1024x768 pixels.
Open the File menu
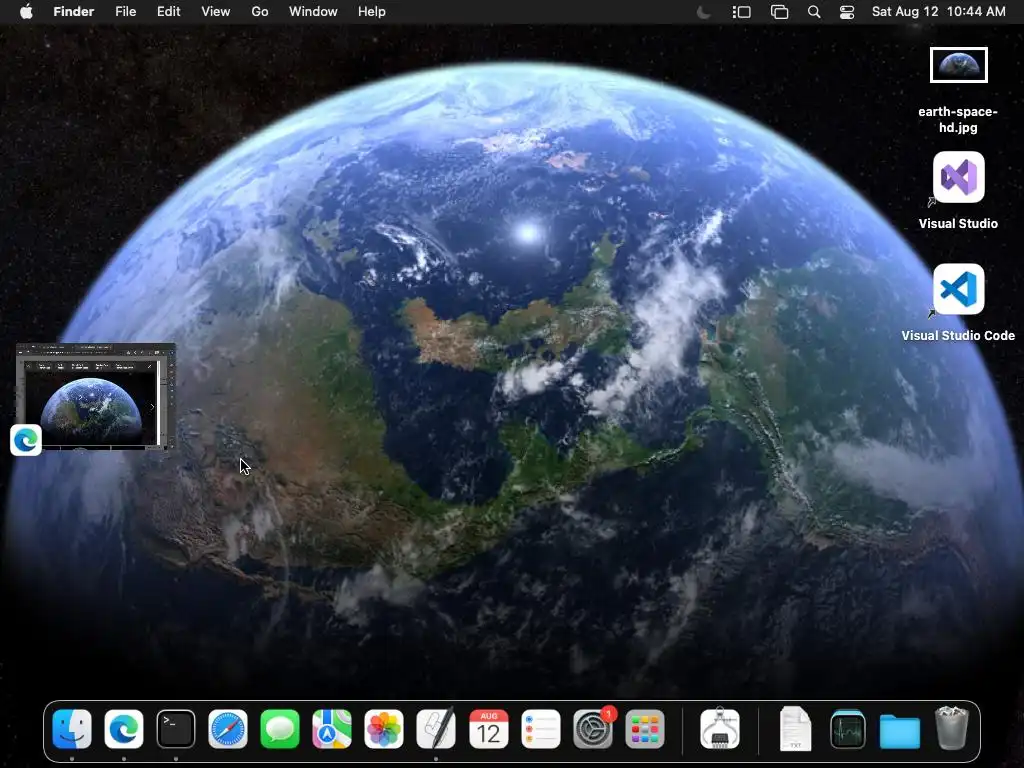(x=125, y=12)
